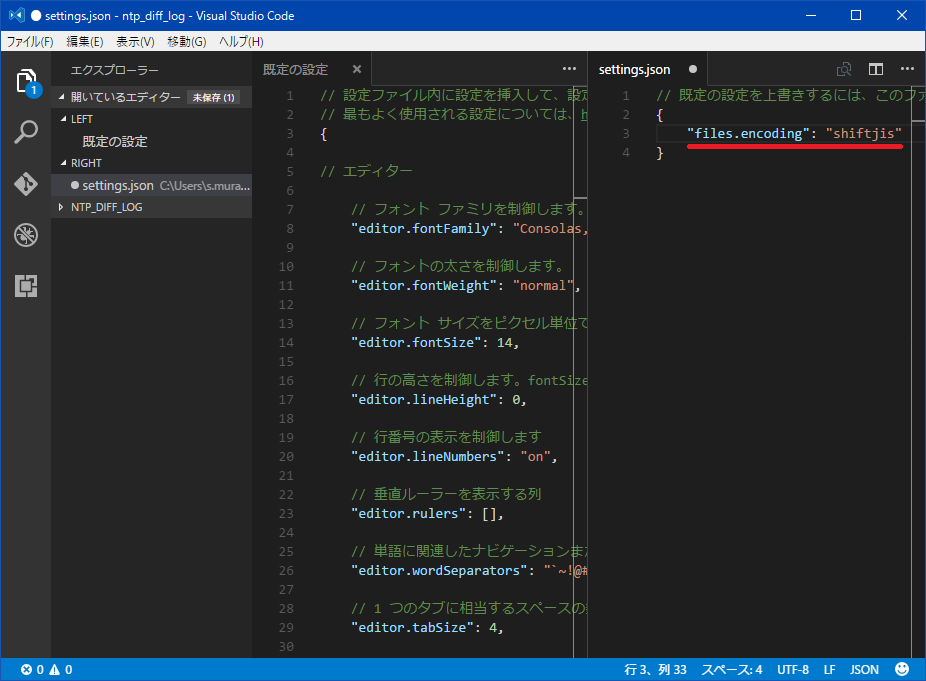Open more actions menu for 既定の設定 editor
Screen dimensions: 926x681
[569, 69]
